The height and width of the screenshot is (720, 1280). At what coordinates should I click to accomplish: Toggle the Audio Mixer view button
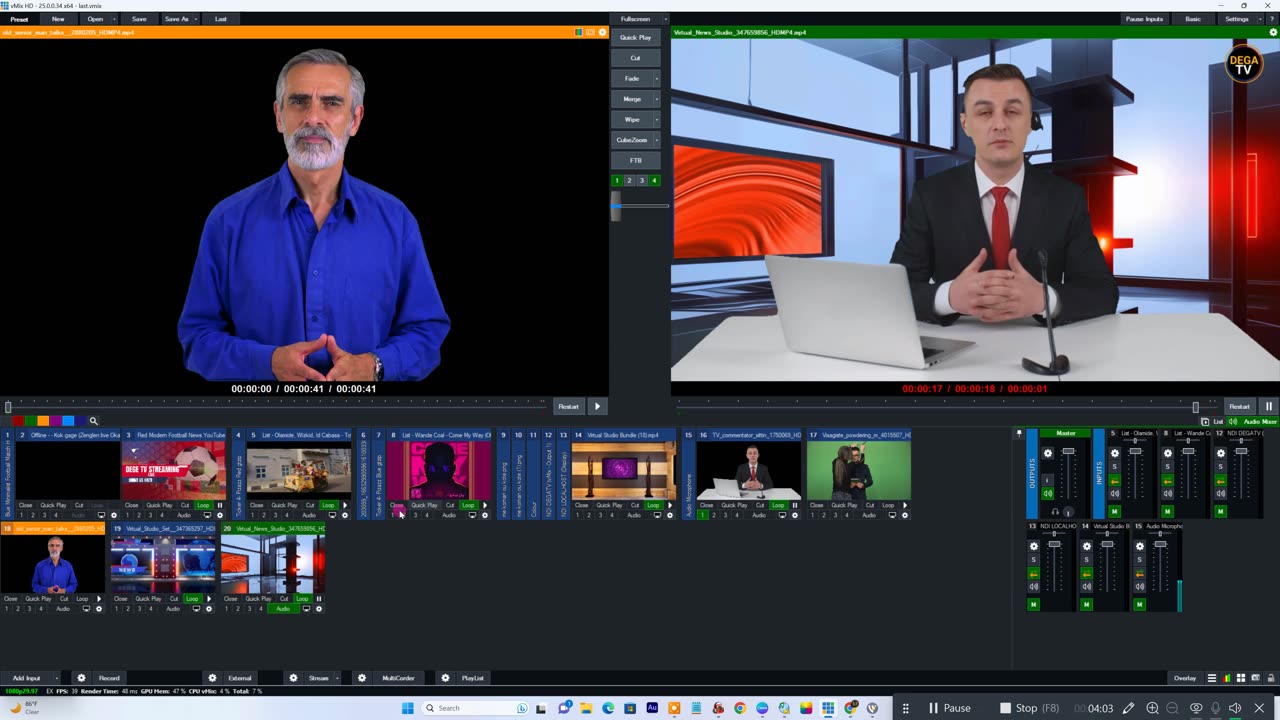click(x=1253, y=422)
